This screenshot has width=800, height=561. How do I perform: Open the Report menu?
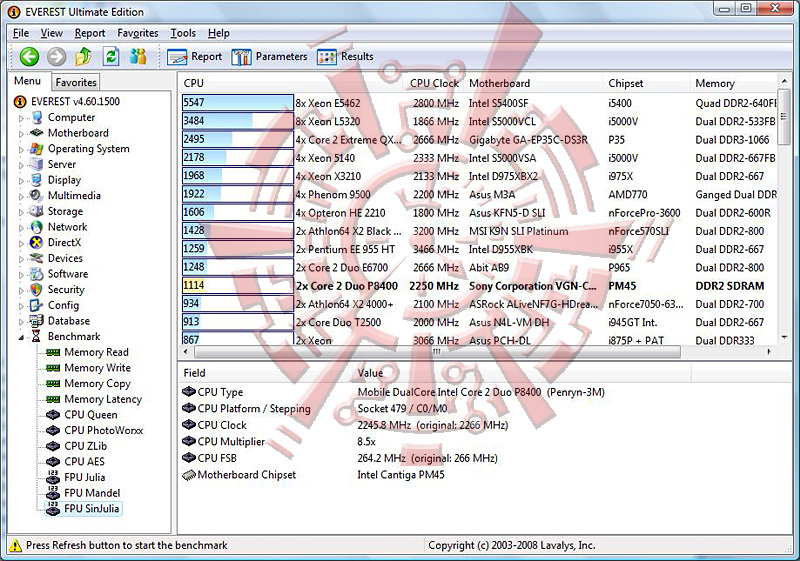[x=90, y=33]
